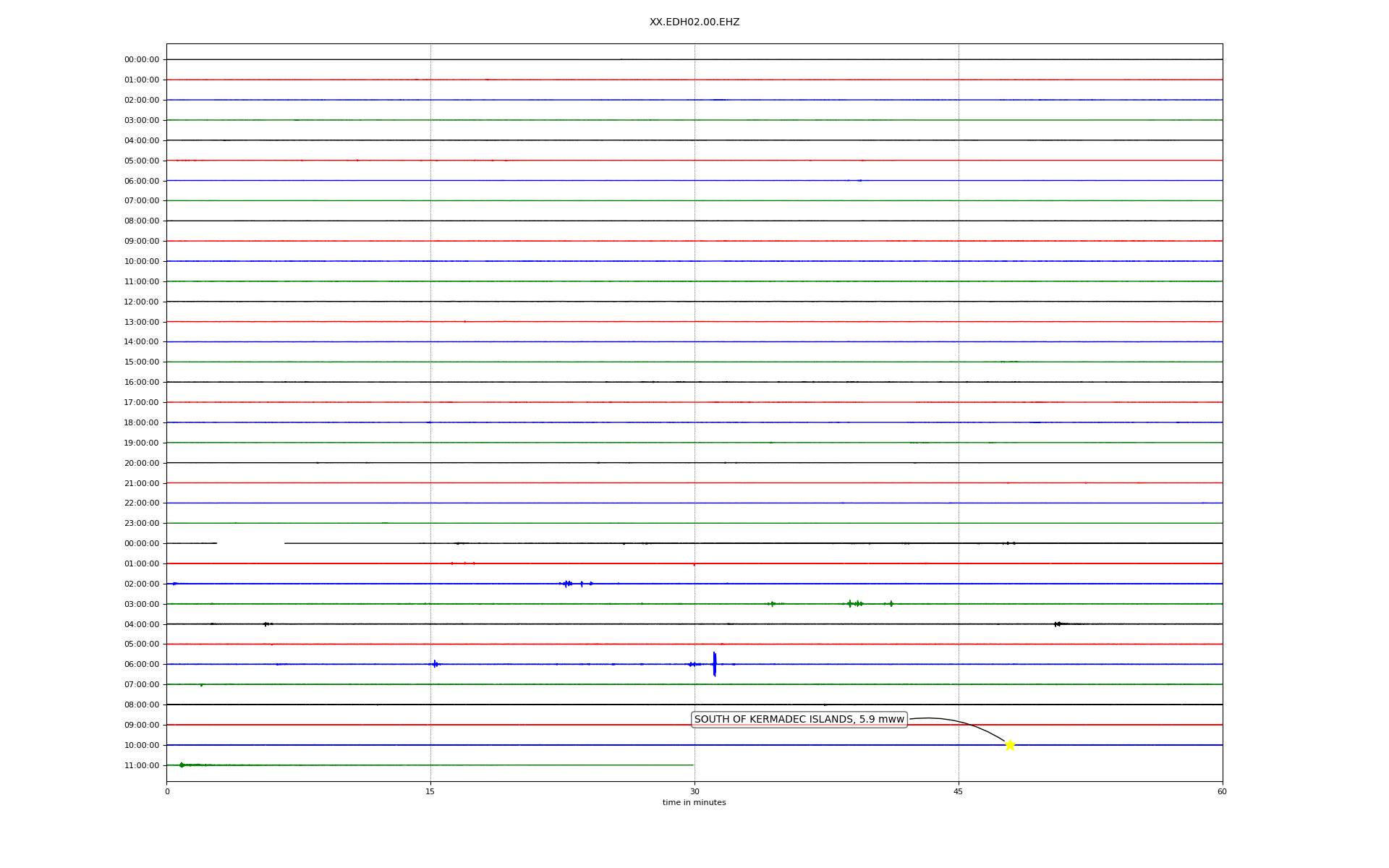Click the 30 minute x-axis tick label
The width and height of the screenshot is (1389, 868).
click(x=694, y=791)
